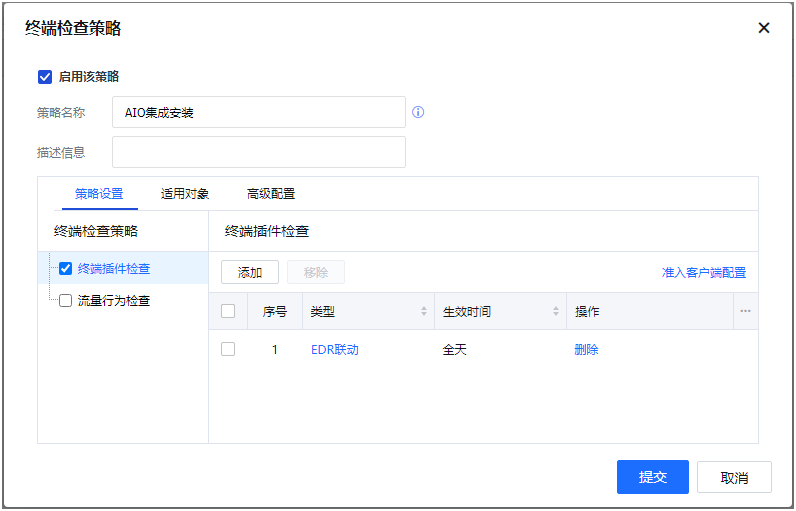Click the sort arrows in the 类型 column
This screenshot has width=796, height=511.
424,312
